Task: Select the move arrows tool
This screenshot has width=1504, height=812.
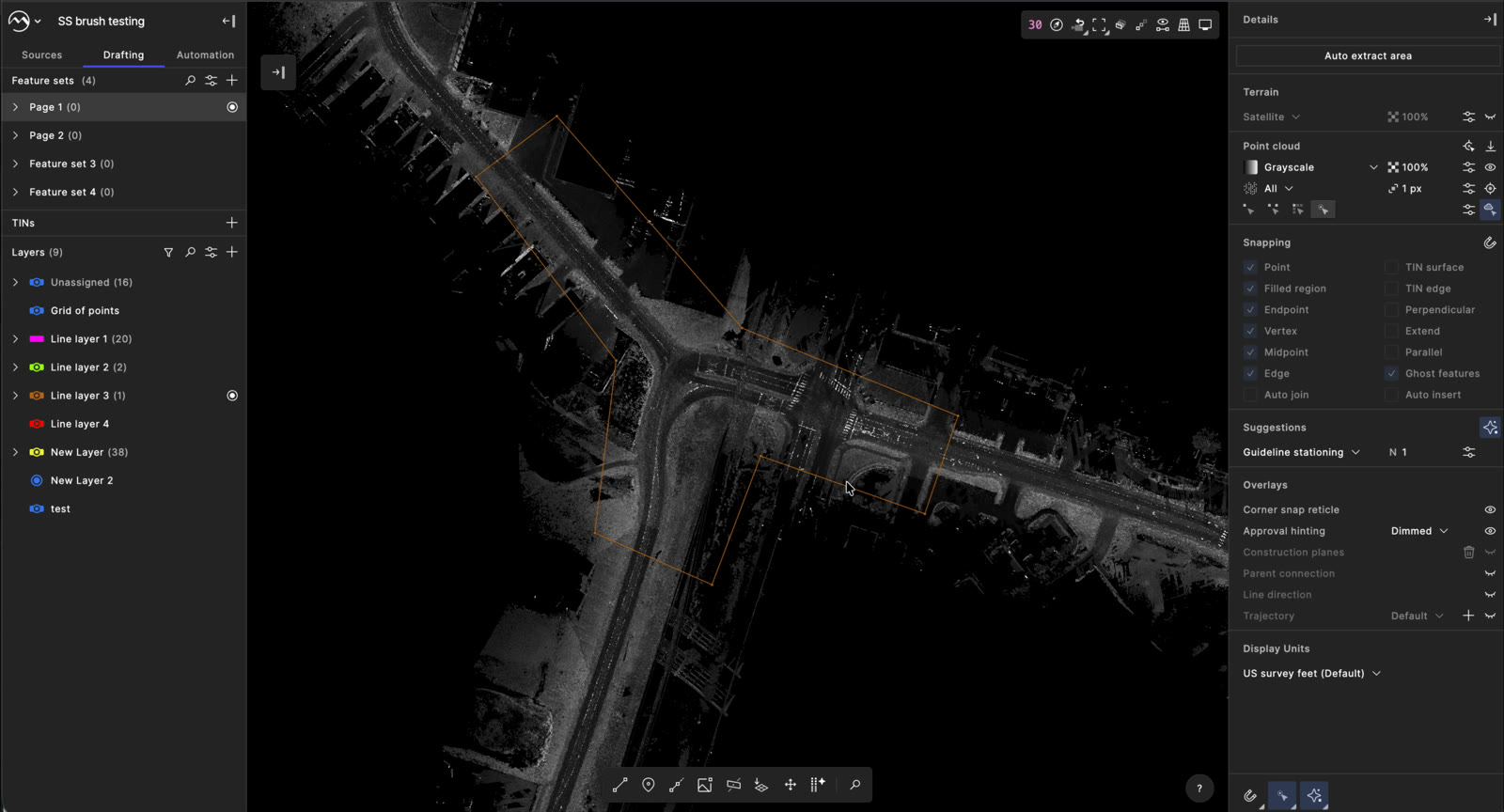Action: coord(790,785)
